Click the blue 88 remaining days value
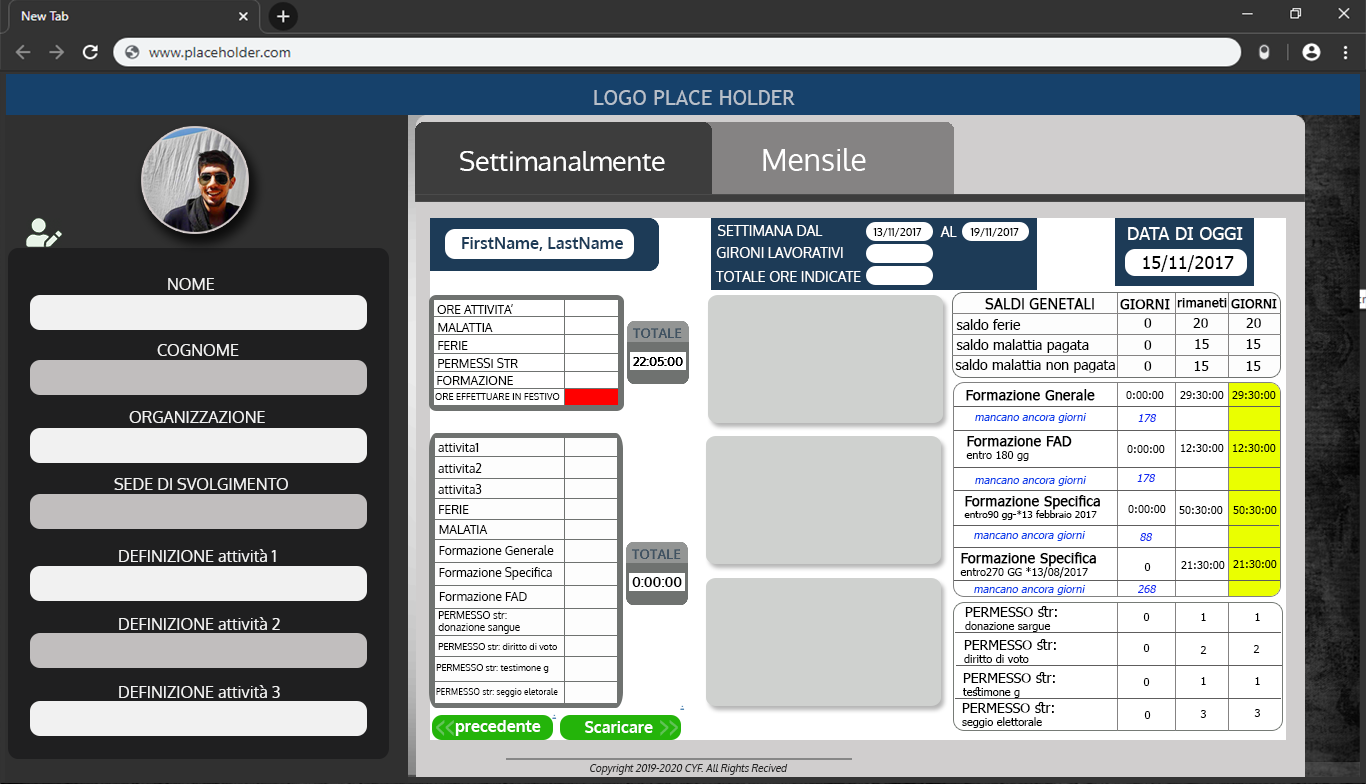The image size is (1366, 784). [1146, 537]
